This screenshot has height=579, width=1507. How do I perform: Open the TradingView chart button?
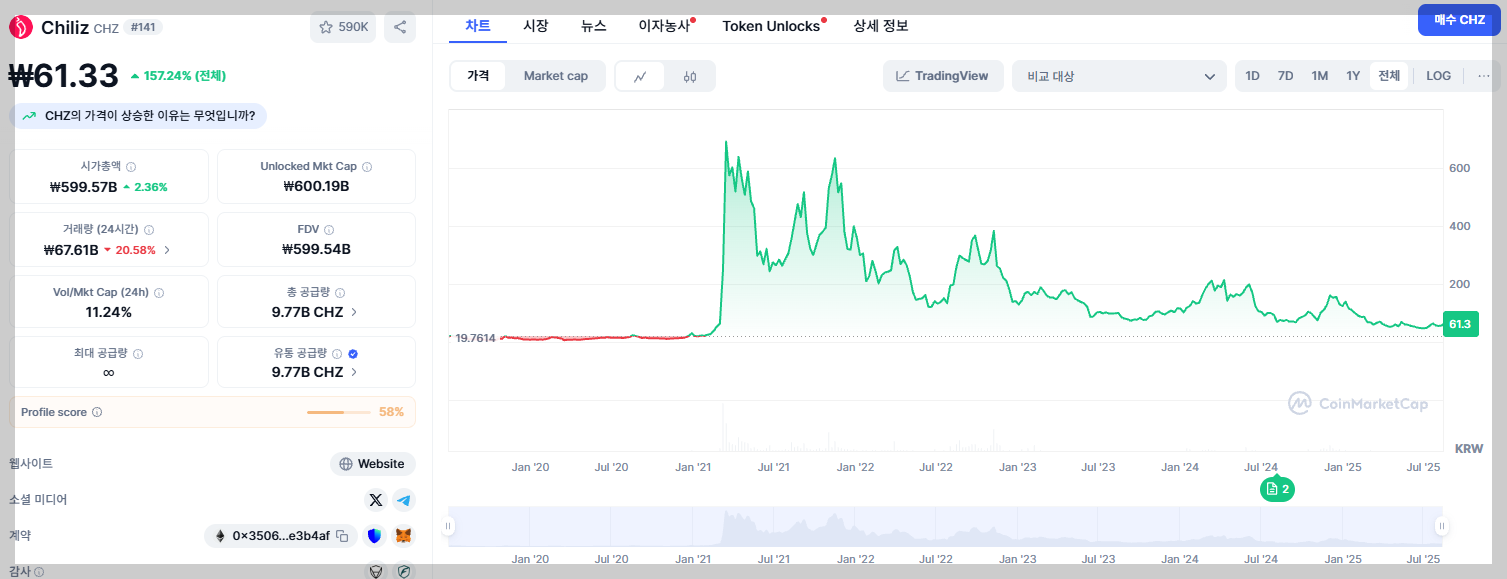point(943,76)
